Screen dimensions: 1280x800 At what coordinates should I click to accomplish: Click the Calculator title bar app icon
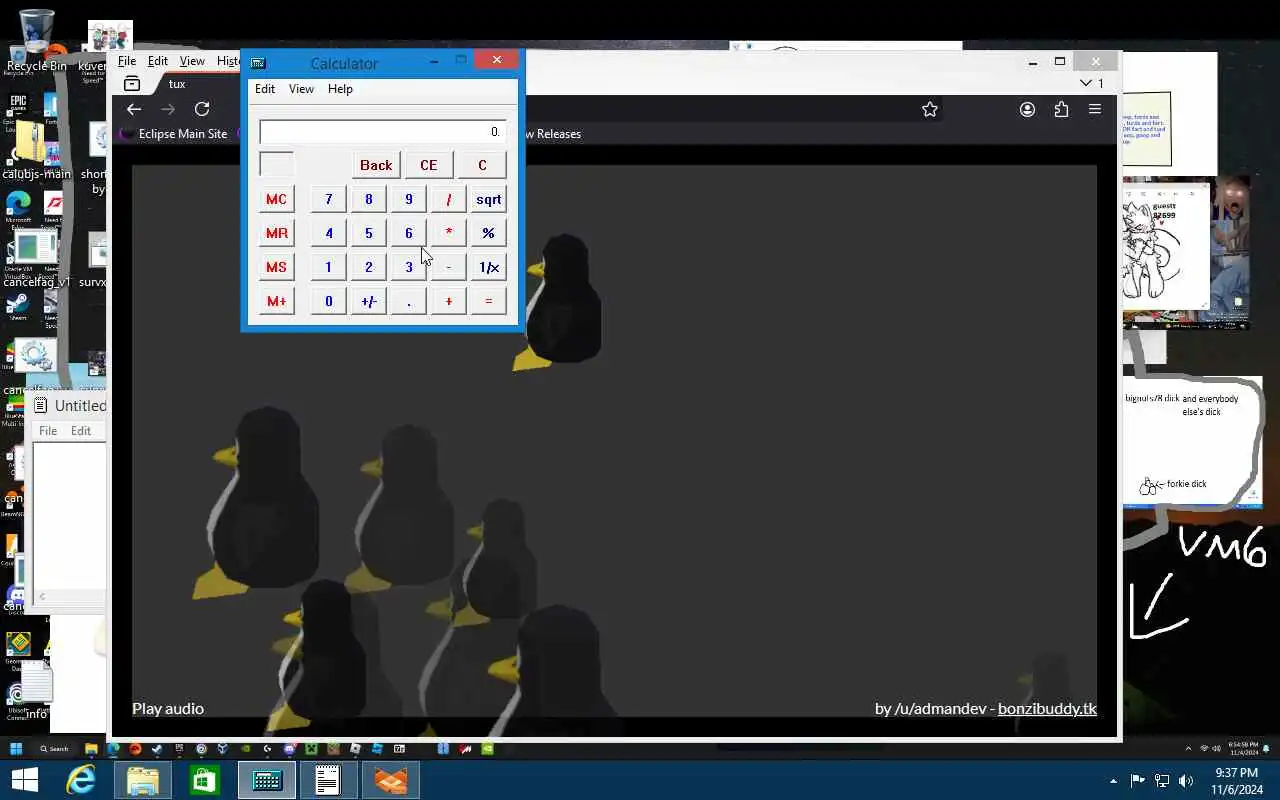coord(258,63)
